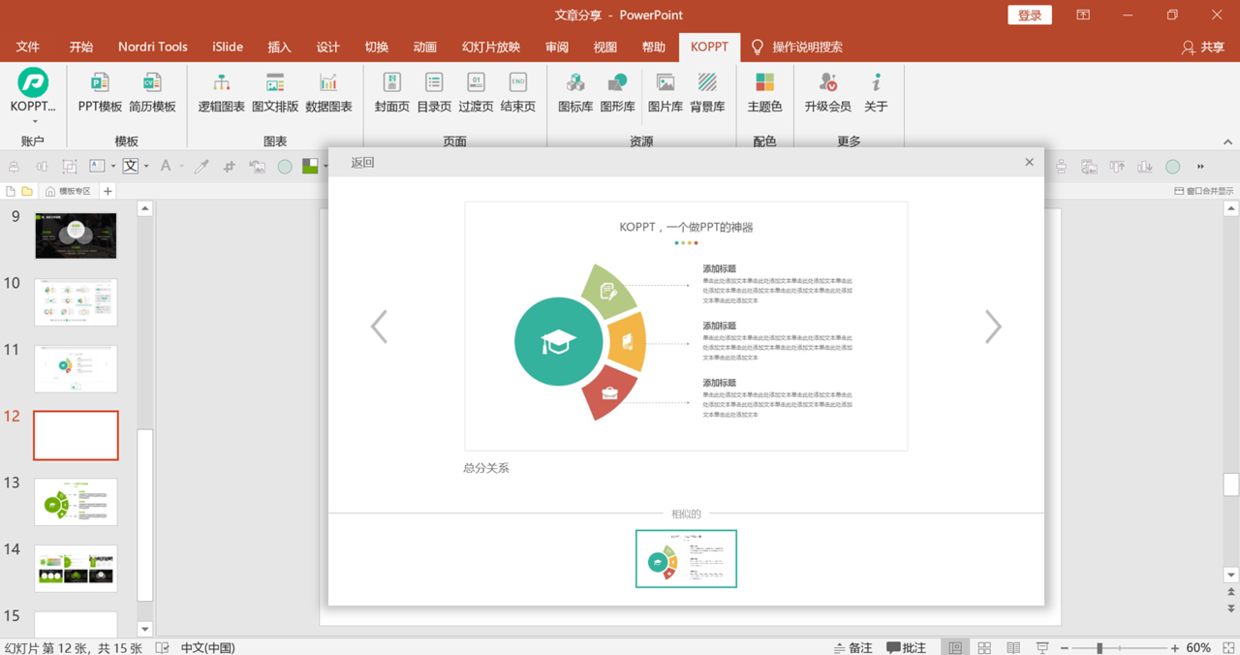
Task: Collapse the ribbon with the chevron
Action: pos(1229,142)
